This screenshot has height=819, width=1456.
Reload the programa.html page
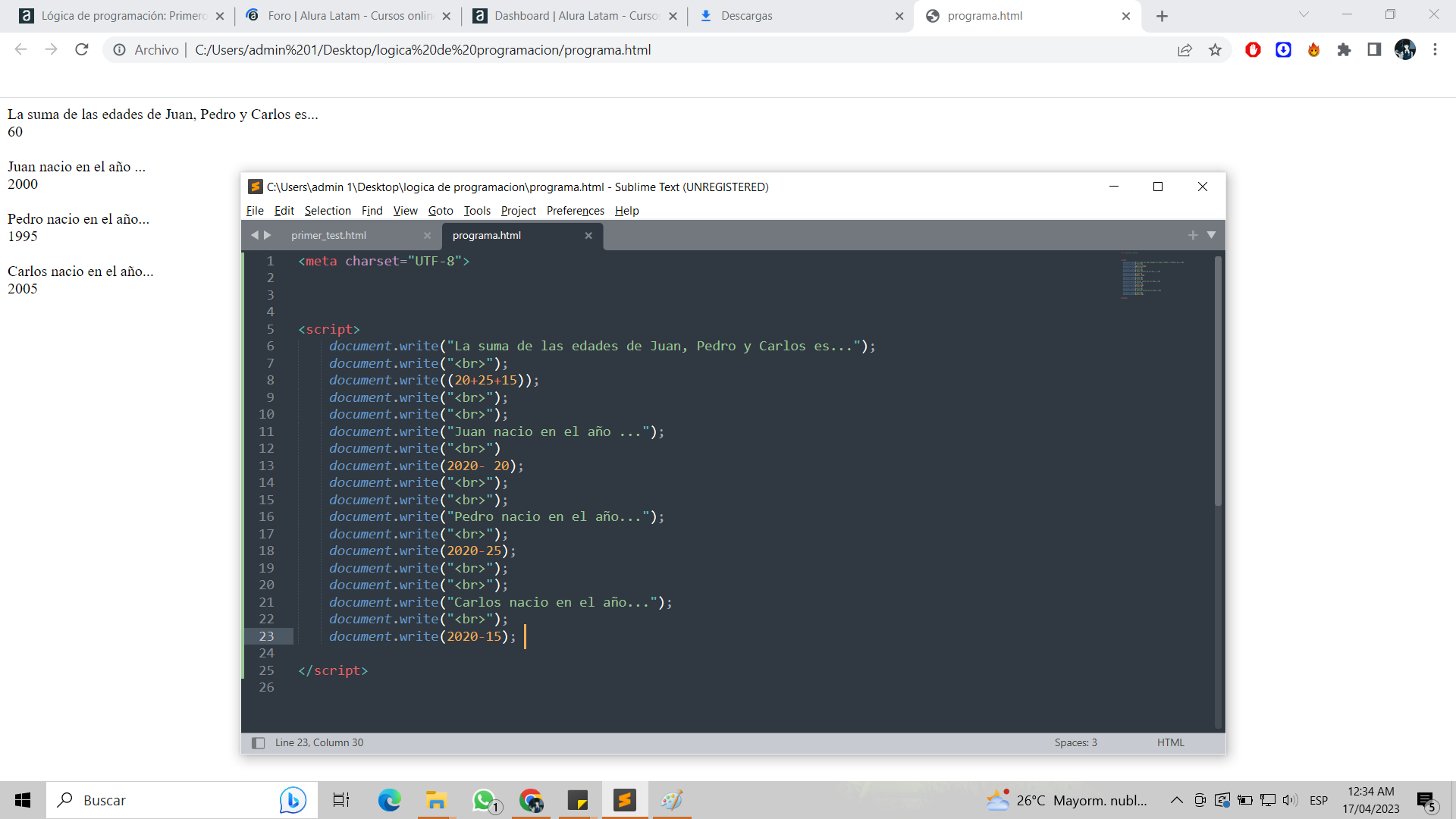point(82,50)
